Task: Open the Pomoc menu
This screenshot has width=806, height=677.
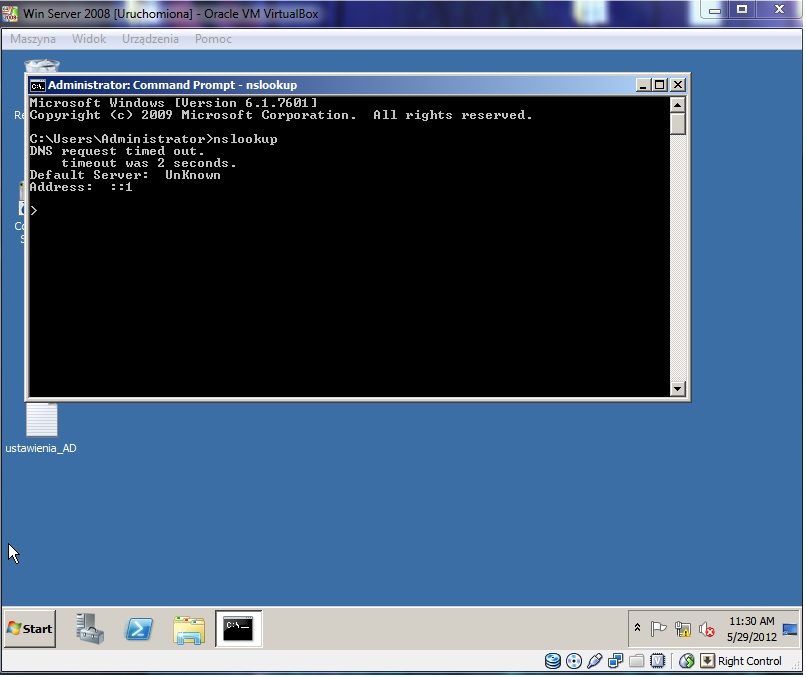Action: [x=213, y=39]
